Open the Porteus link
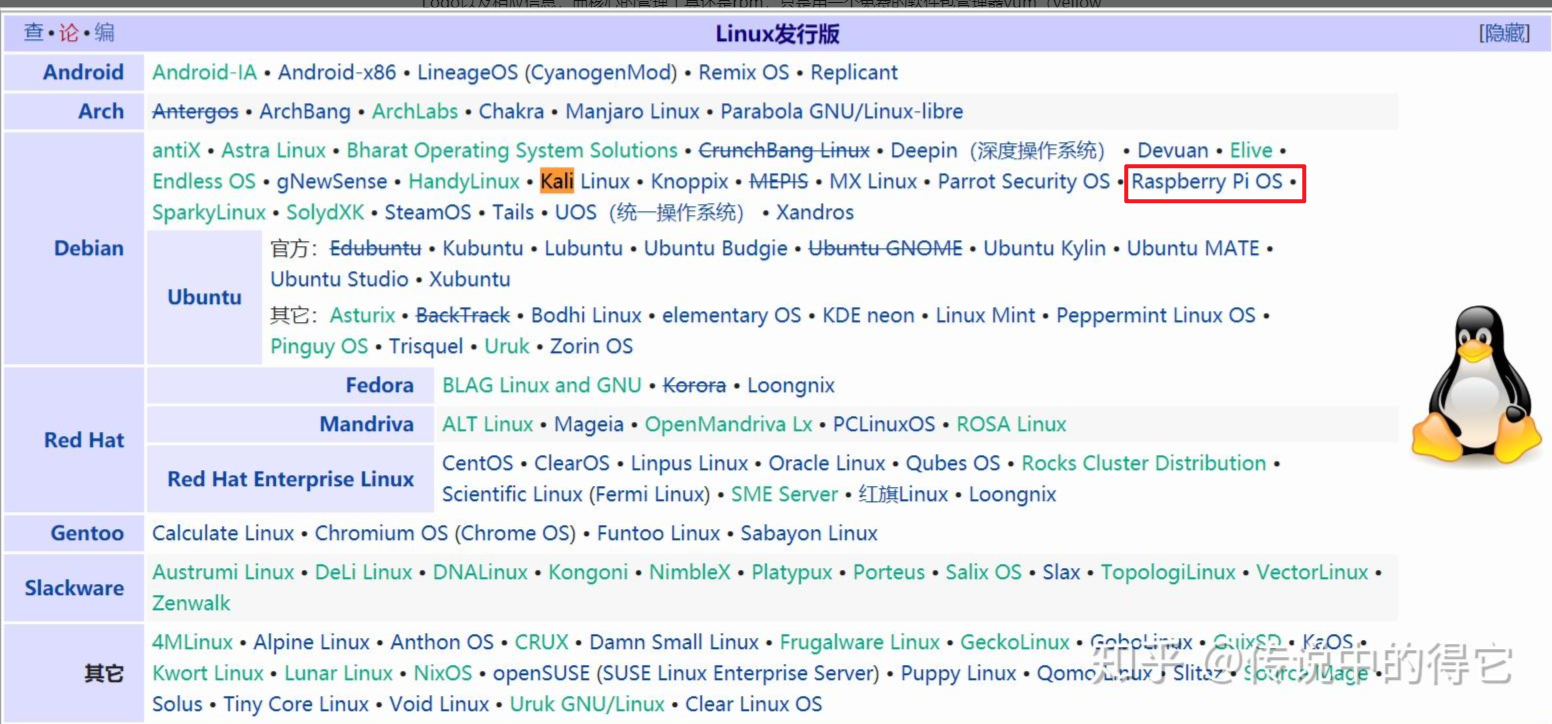The width and height of the screenshot is (1552, 724). [889, 572]
